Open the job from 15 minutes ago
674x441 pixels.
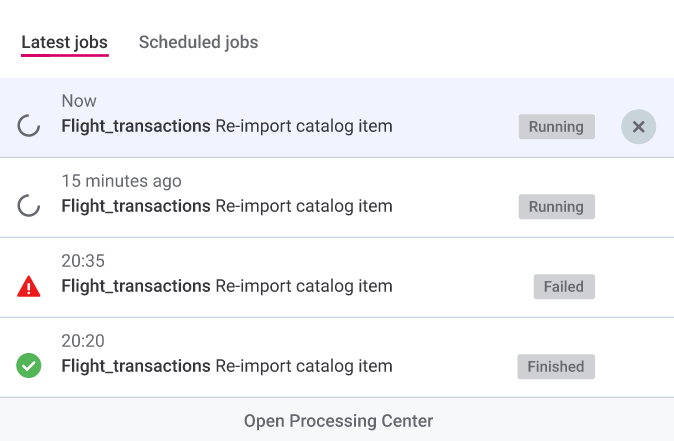(x=227, y=207)
